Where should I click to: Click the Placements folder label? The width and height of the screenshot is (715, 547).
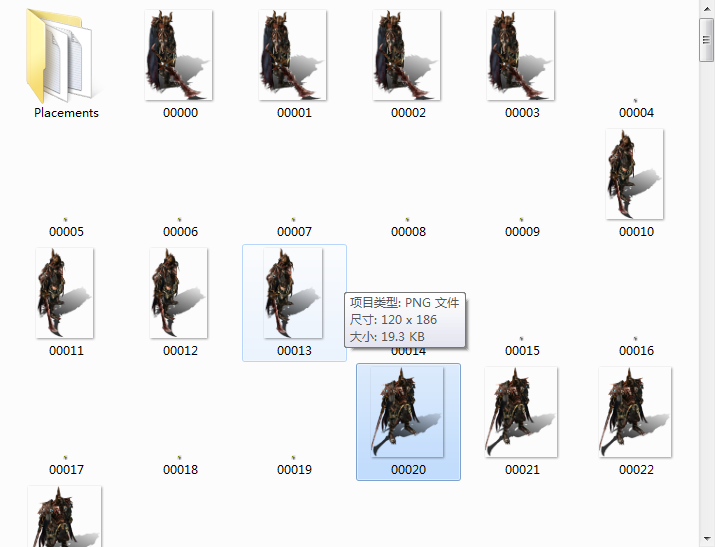pyautogui.click(x=66, y=113)
